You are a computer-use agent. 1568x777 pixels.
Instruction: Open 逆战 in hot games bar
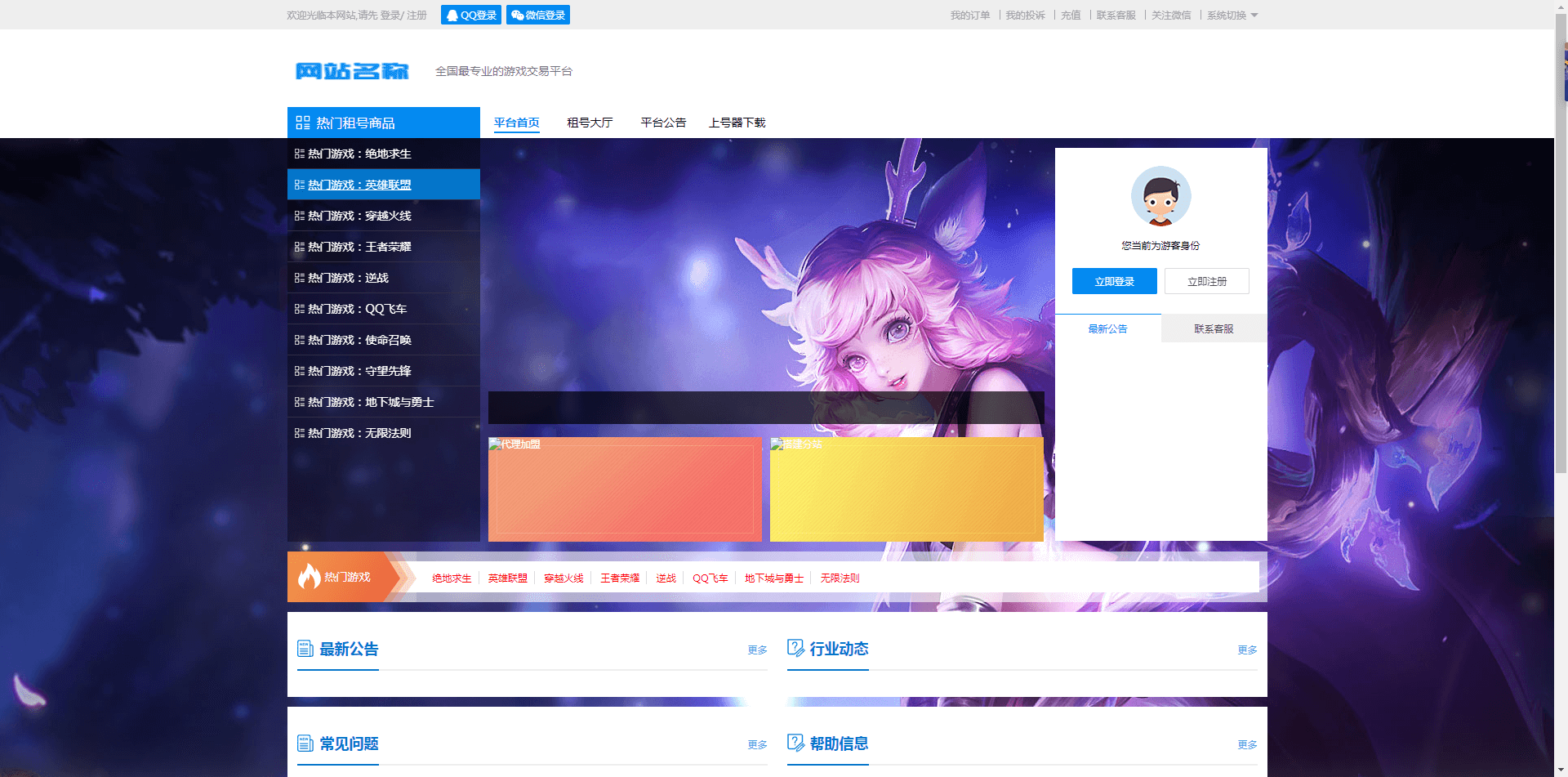(666, 578)
